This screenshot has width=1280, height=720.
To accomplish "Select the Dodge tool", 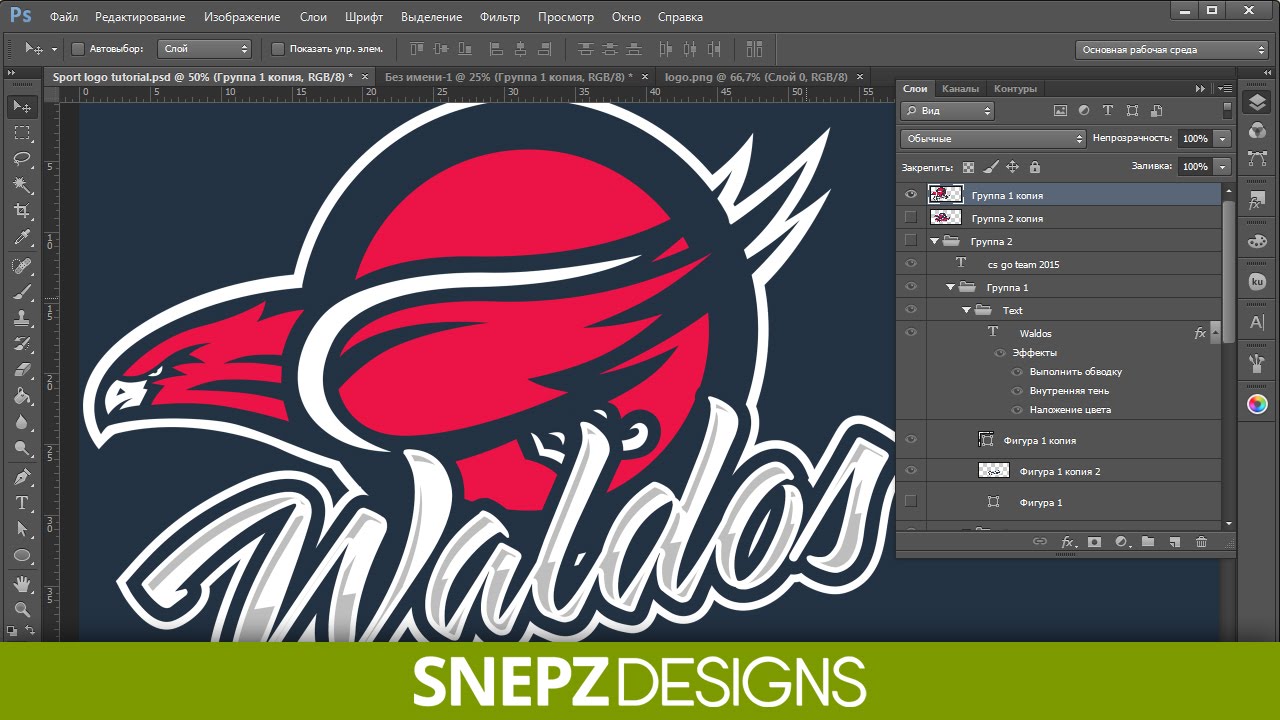I will (22, 448).
